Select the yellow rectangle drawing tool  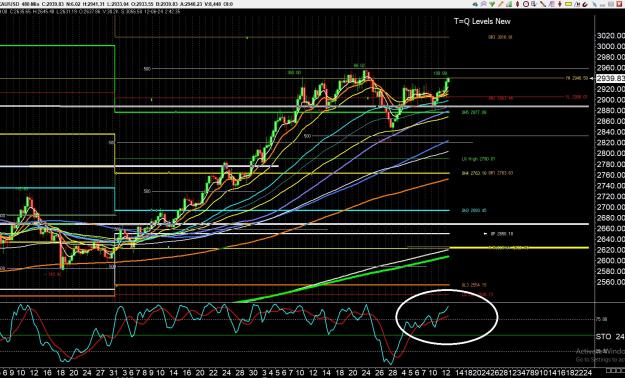[568, 4]
